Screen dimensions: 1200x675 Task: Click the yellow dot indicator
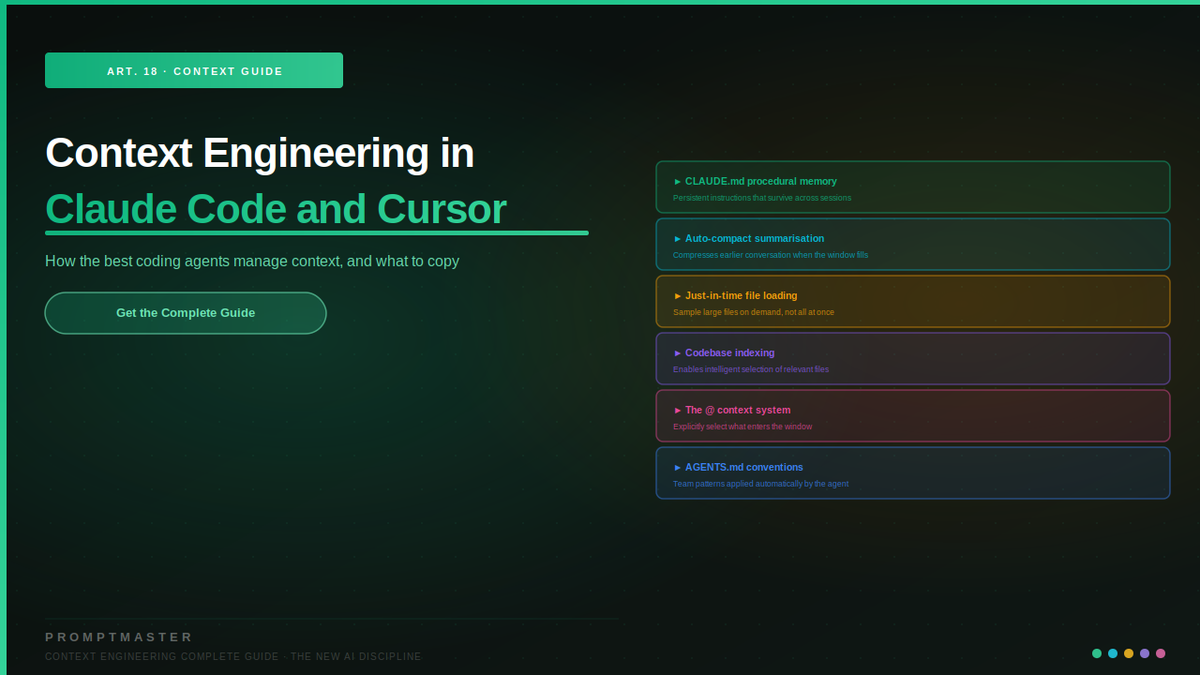click(1129, 653)
